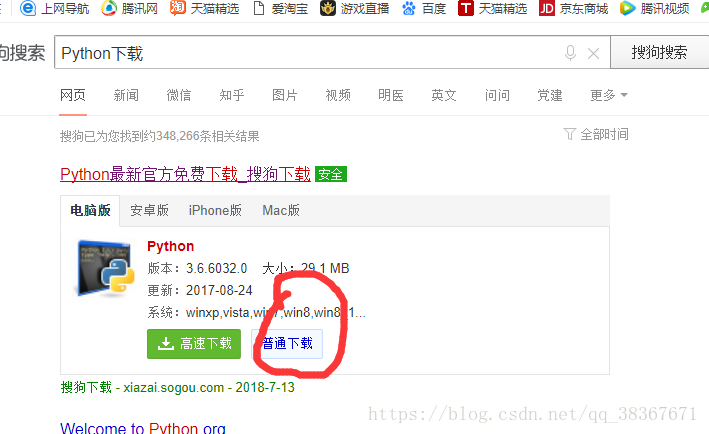Open the 爱淘宝 page bookmark icon
This screenshot has width=709, height=434.
pos(259,8)
